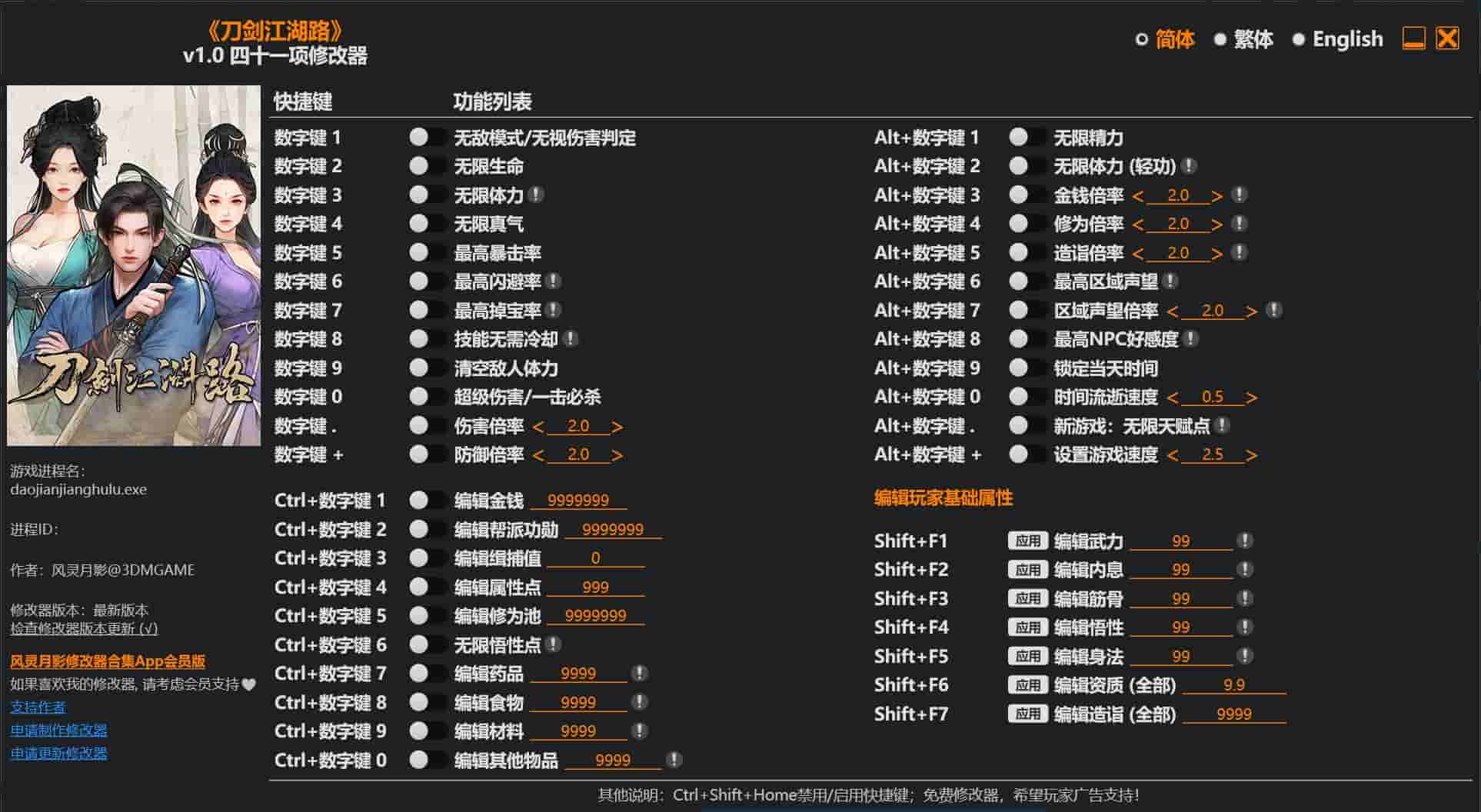Increase 伤害倍率 with the right arrow
Viewport: 1481px width, 812px height.
tap(617, 427)
